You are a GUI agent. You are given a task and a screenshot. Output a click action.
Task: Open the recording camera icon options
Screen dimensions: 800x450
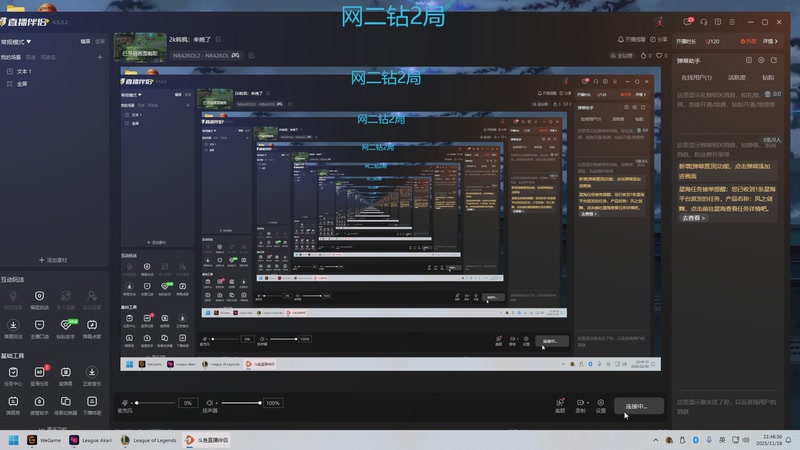[581, 405]
